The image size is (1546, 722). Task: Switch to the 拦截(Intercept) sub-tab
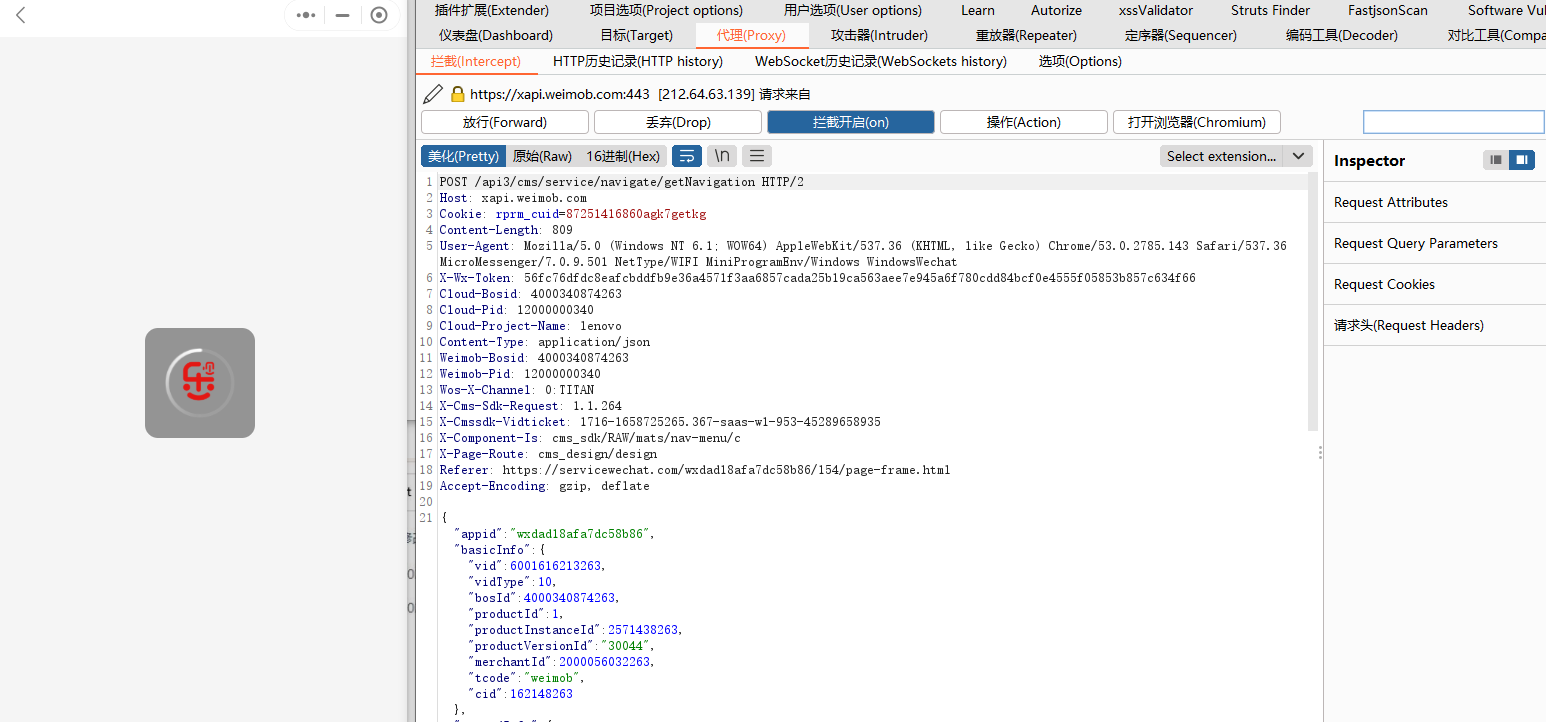pos(476,61)
